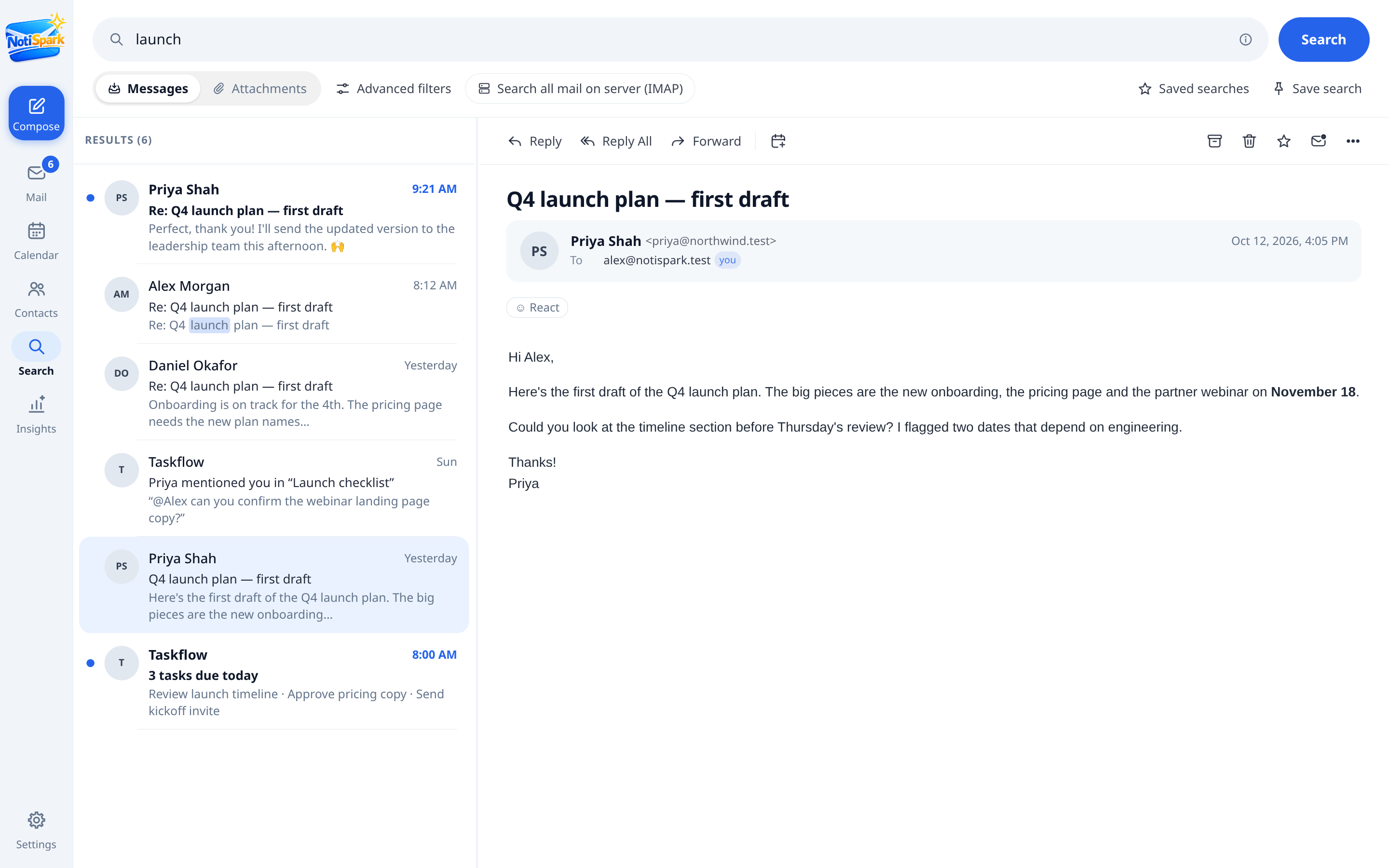Image resolution: width=1389 pixels, height=868 pixels.
Task: Click the DO avatar for Daniel Okafor
Action: pyautogui.click(x=121, y=374)
